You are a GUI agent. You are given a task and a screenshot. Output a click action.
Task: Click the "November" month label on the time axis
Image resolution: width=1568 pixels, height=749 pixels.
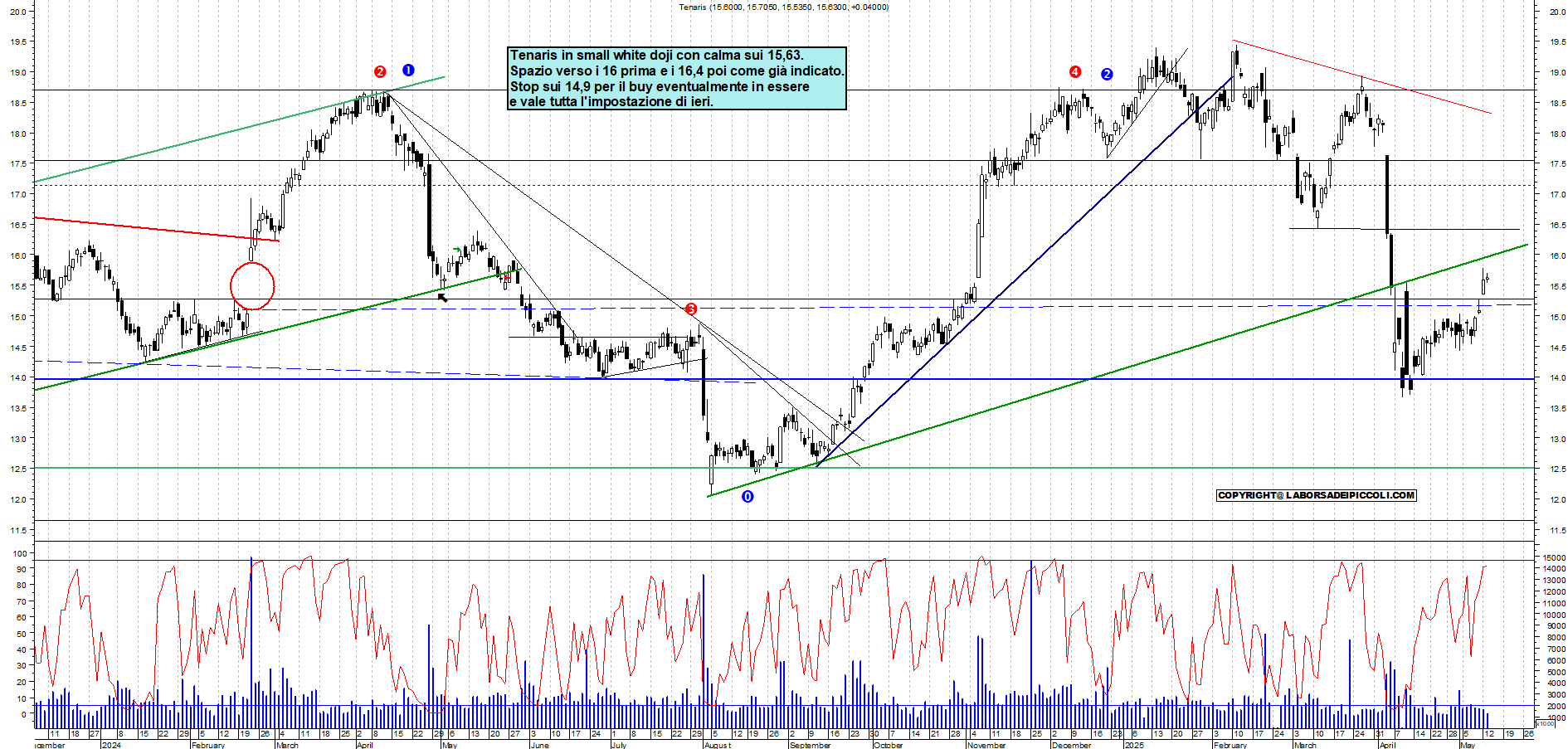pyautogui.click(x=986, y=745)
